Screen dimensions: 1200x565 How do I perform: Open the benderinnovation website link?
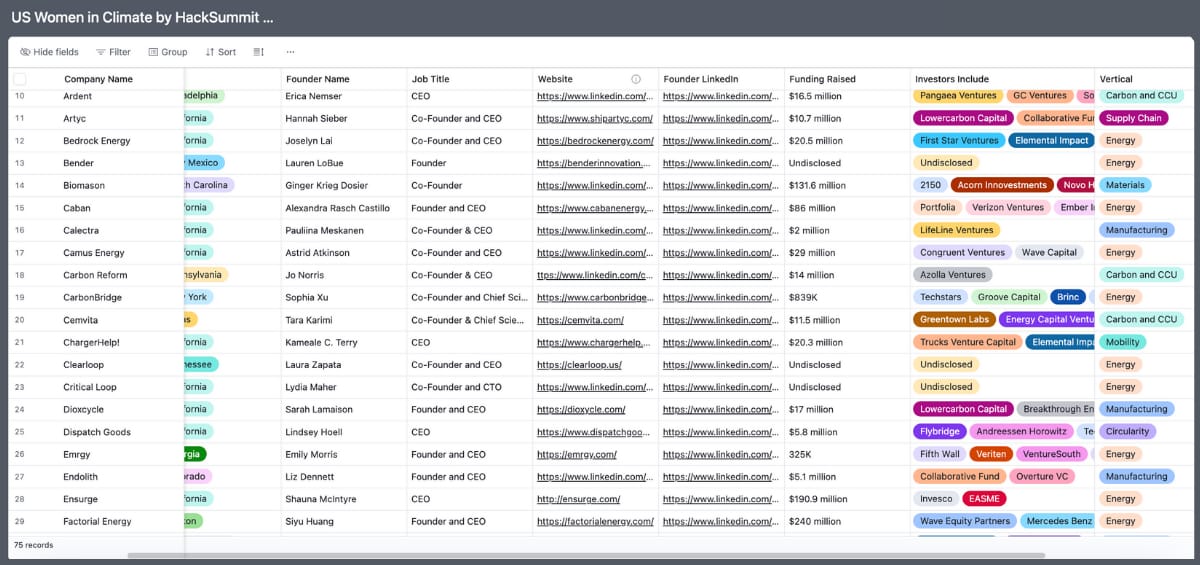[595, 163]
